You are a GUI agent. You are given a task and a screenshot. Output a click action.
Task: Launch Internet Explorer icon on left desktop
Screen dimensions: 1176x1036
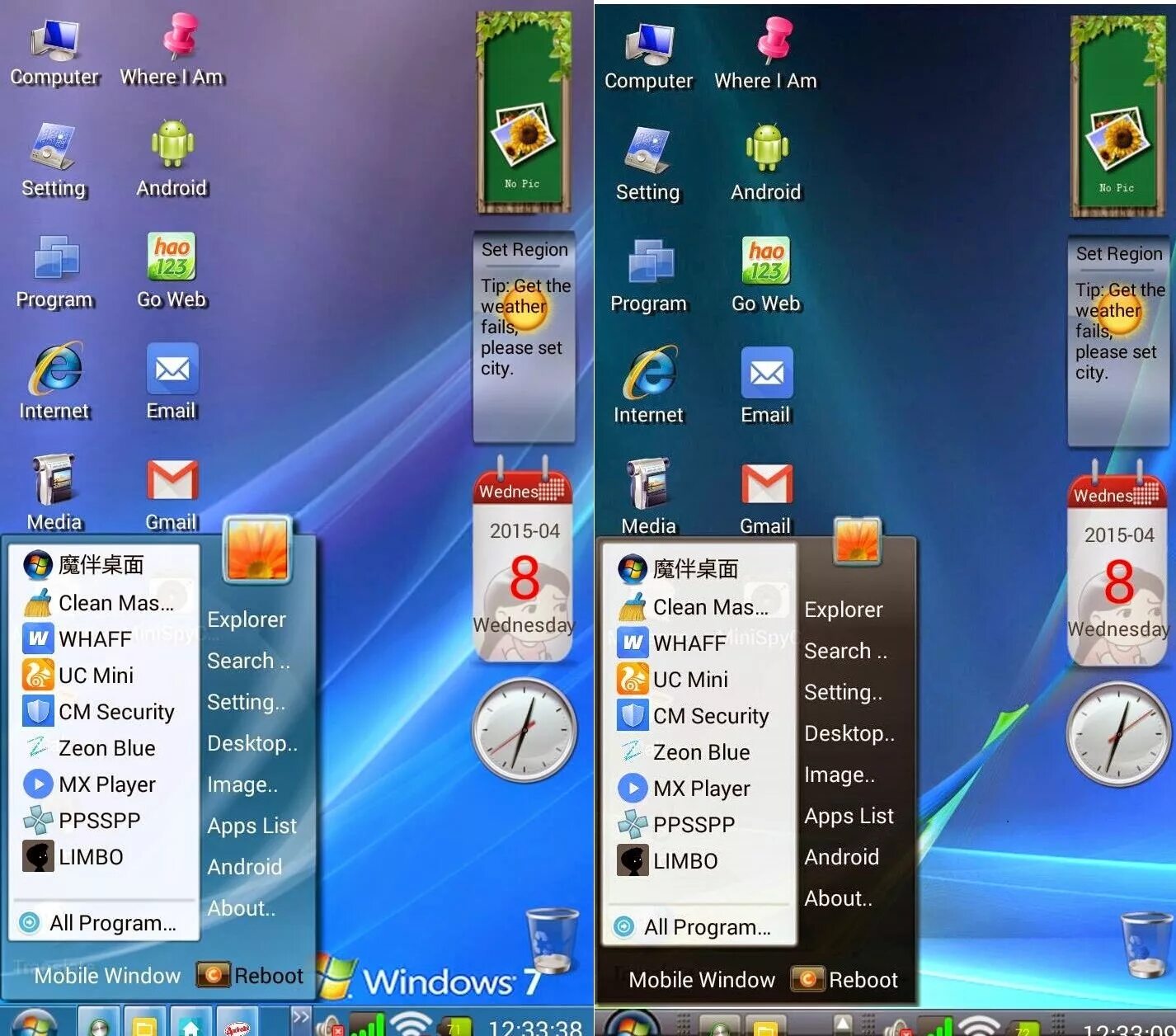[56, 369]
